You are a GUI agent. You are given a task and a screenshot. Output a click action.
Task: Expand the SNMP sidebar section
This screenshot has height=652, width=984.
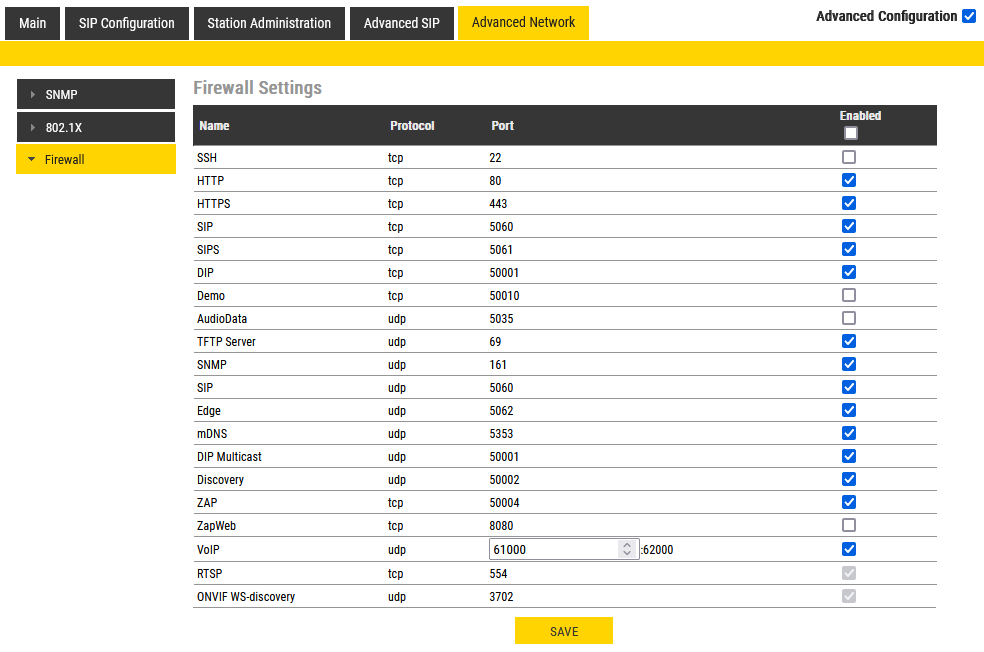point(96,94)
